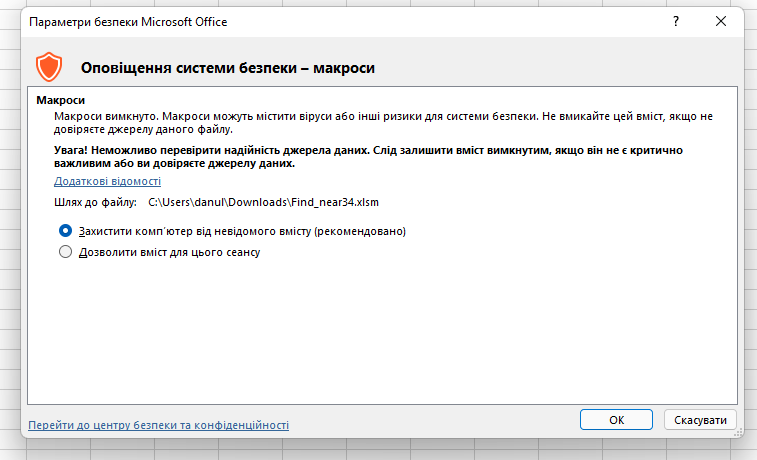The image size is (757, 460).
Task: Click a spreadsheet cell below the dialog
Action: pyautogui.click(x=380, y=450)
